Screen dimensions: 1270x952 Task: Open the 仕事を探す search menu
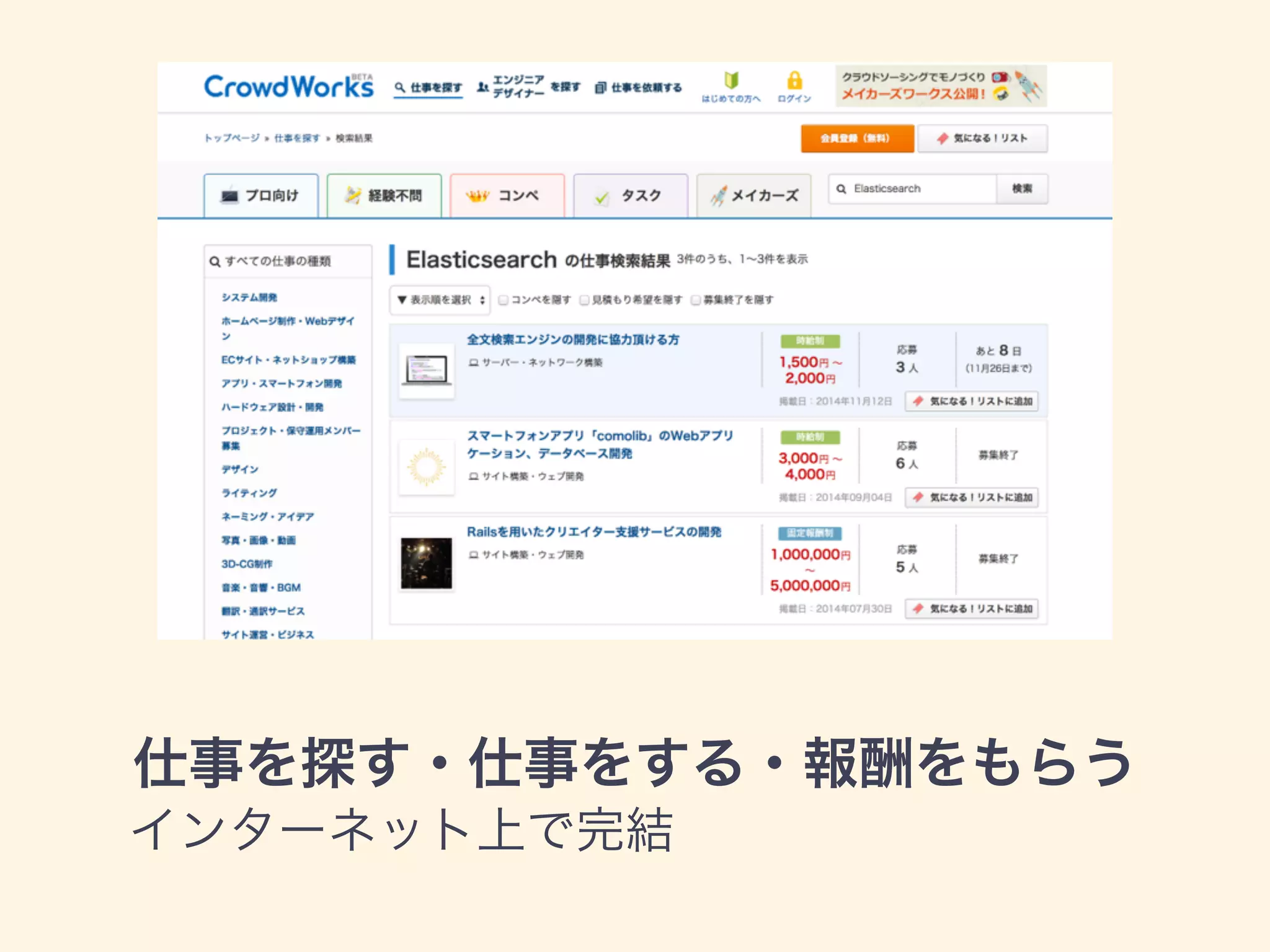429,87
